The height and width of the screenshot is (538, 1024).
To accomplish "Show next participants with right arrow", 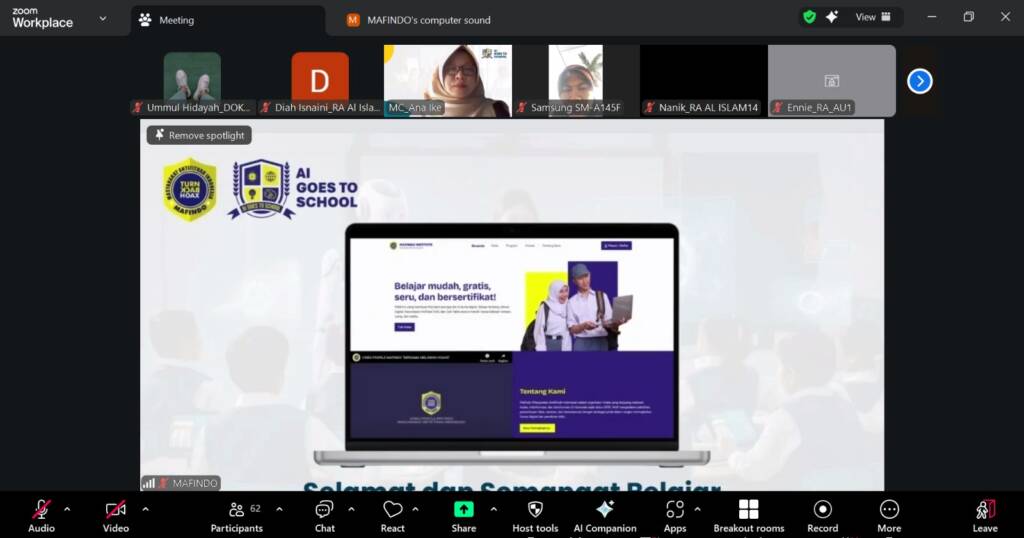I will [x=919, y=81].
